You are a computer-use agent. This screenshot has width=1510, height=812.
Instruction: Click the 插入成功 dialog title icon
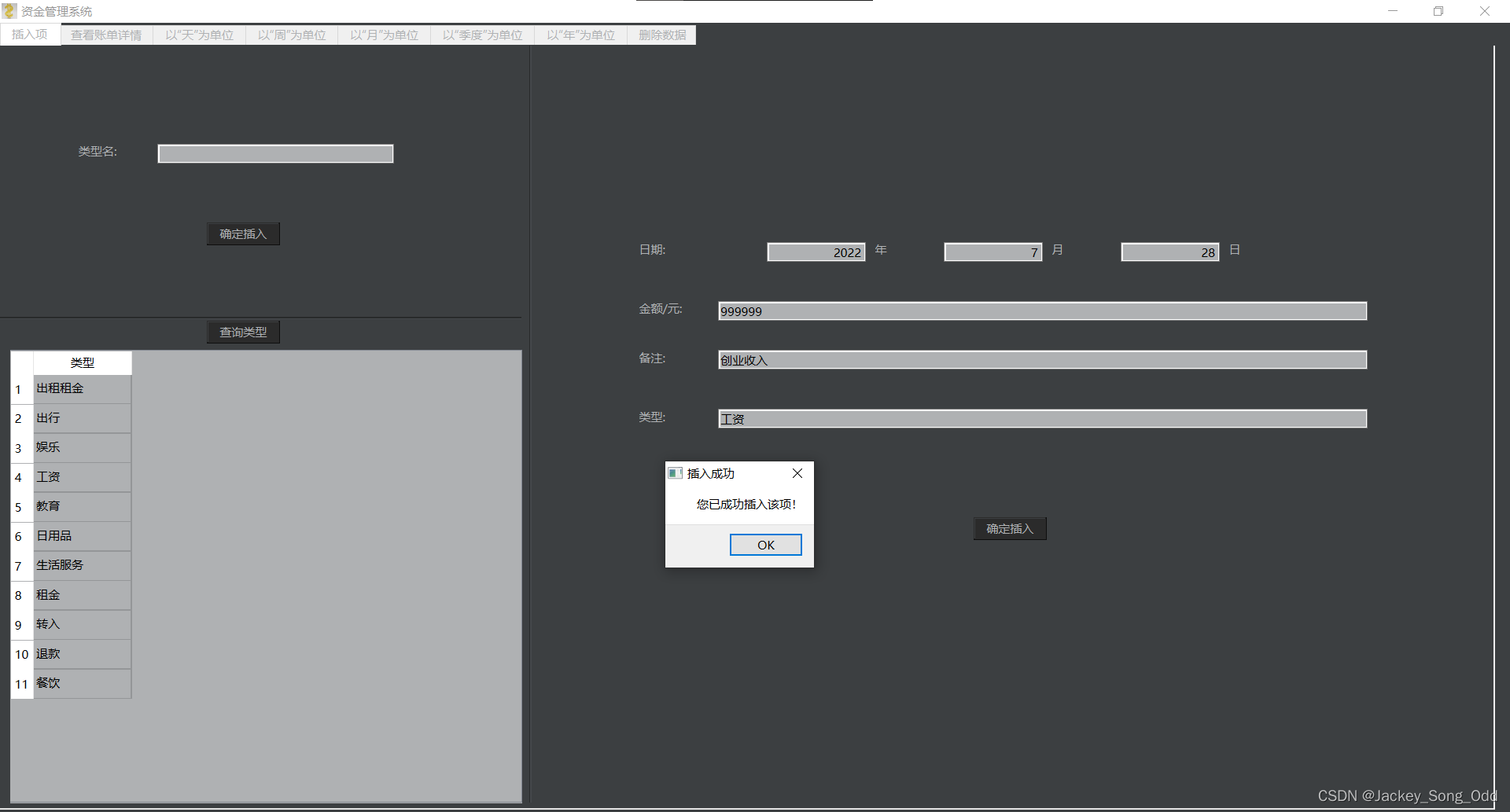(x=675, y=473)
